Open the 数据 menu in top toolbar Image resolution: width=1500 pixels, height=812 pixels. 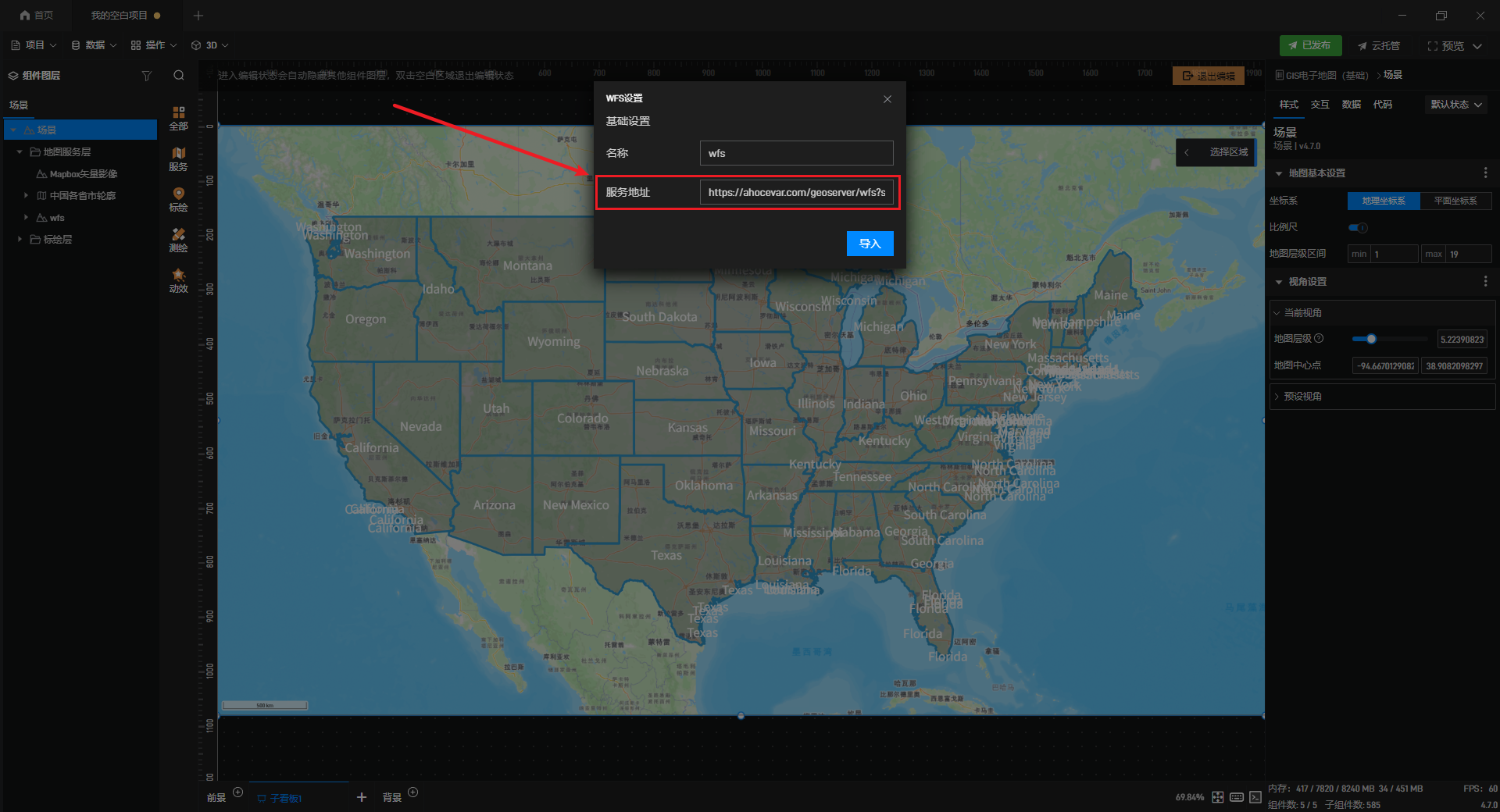(x=94, y=45)
